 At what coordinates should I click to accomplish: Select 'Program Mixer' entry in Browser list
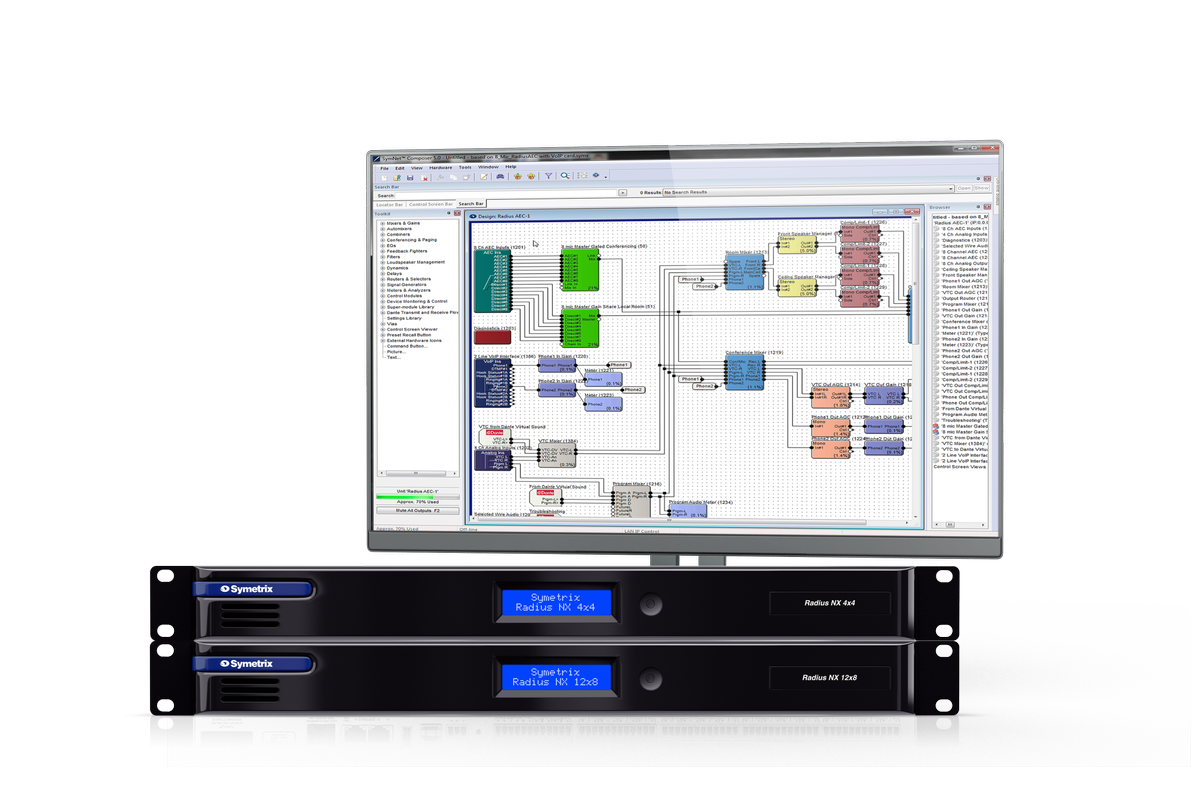click(x=962, y=304)
